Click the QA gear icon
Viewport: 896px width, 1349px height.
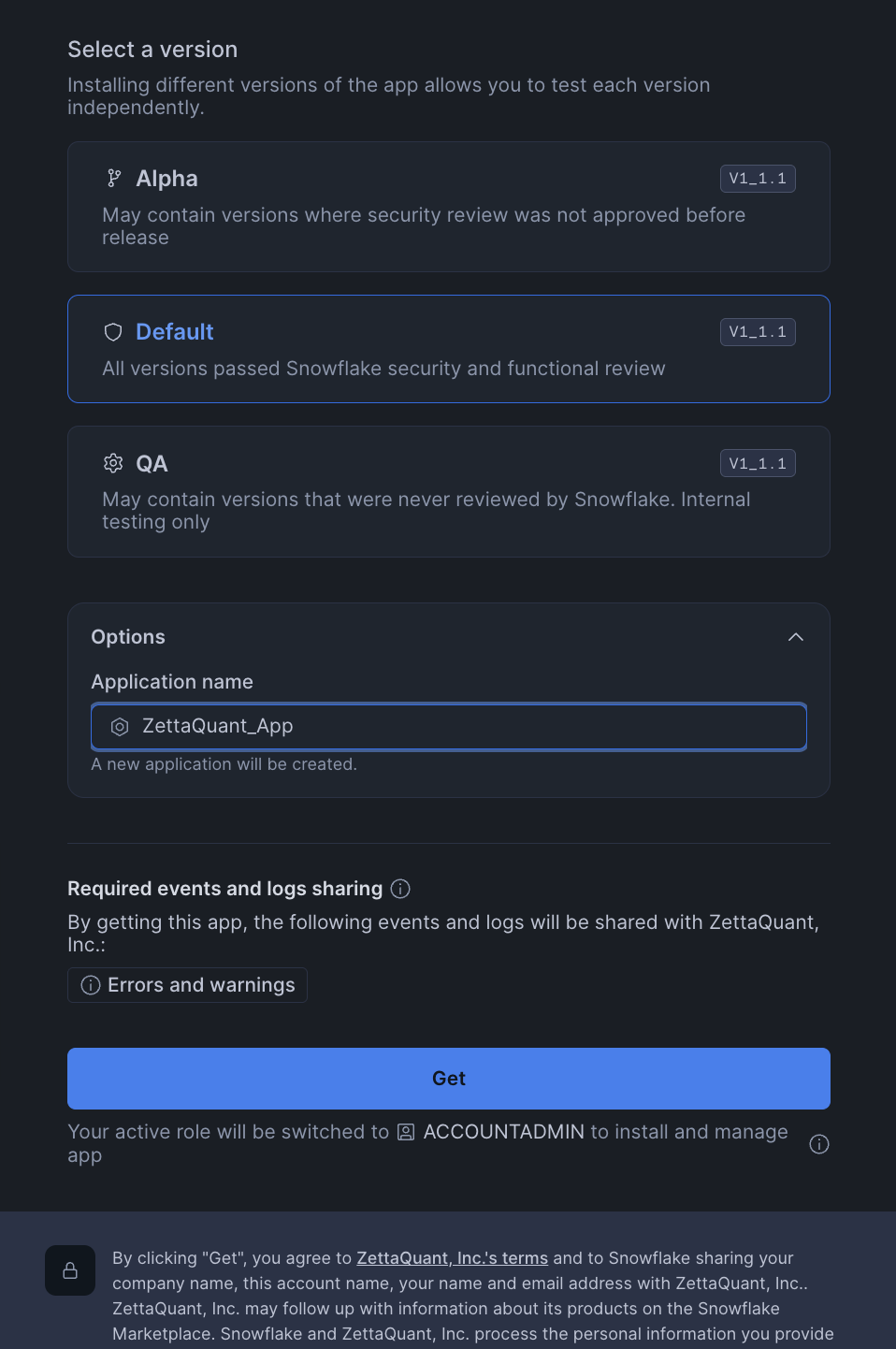click(113, 463)
